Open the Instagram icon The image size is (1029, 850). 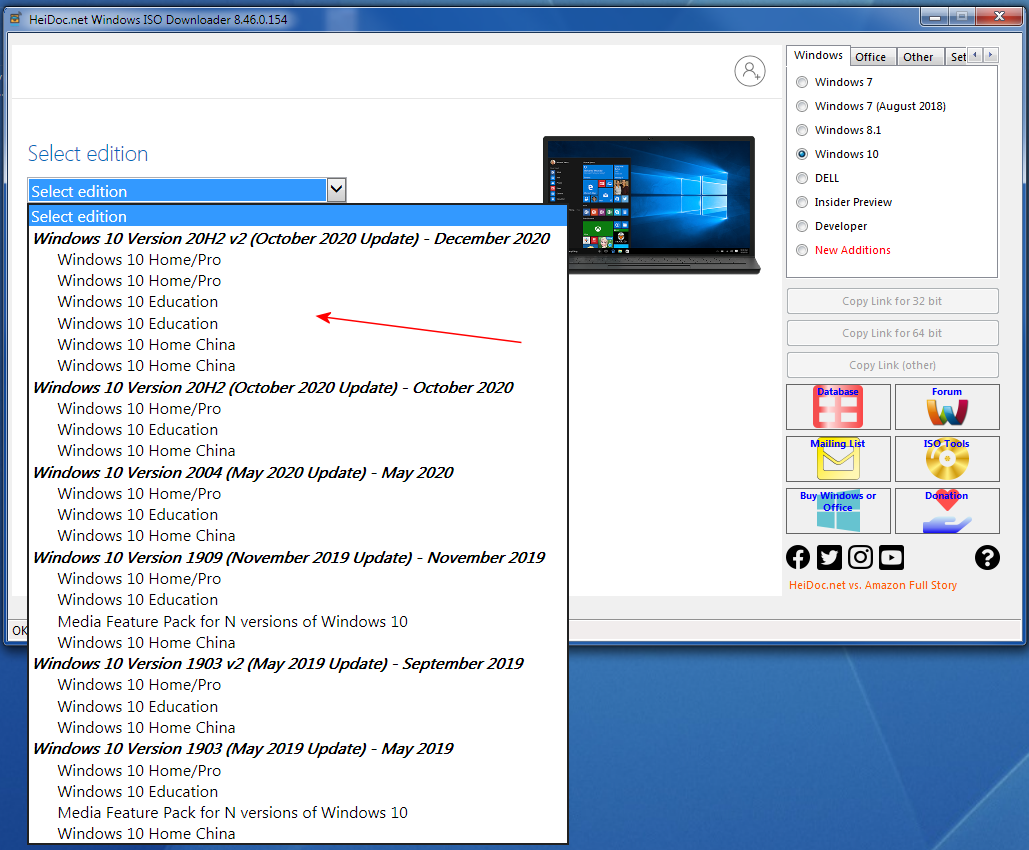860,557
